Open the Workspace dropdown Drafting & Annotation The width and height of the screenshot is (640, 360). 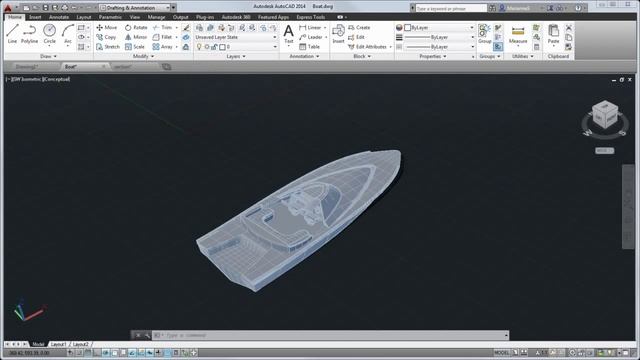click(135, 8)
